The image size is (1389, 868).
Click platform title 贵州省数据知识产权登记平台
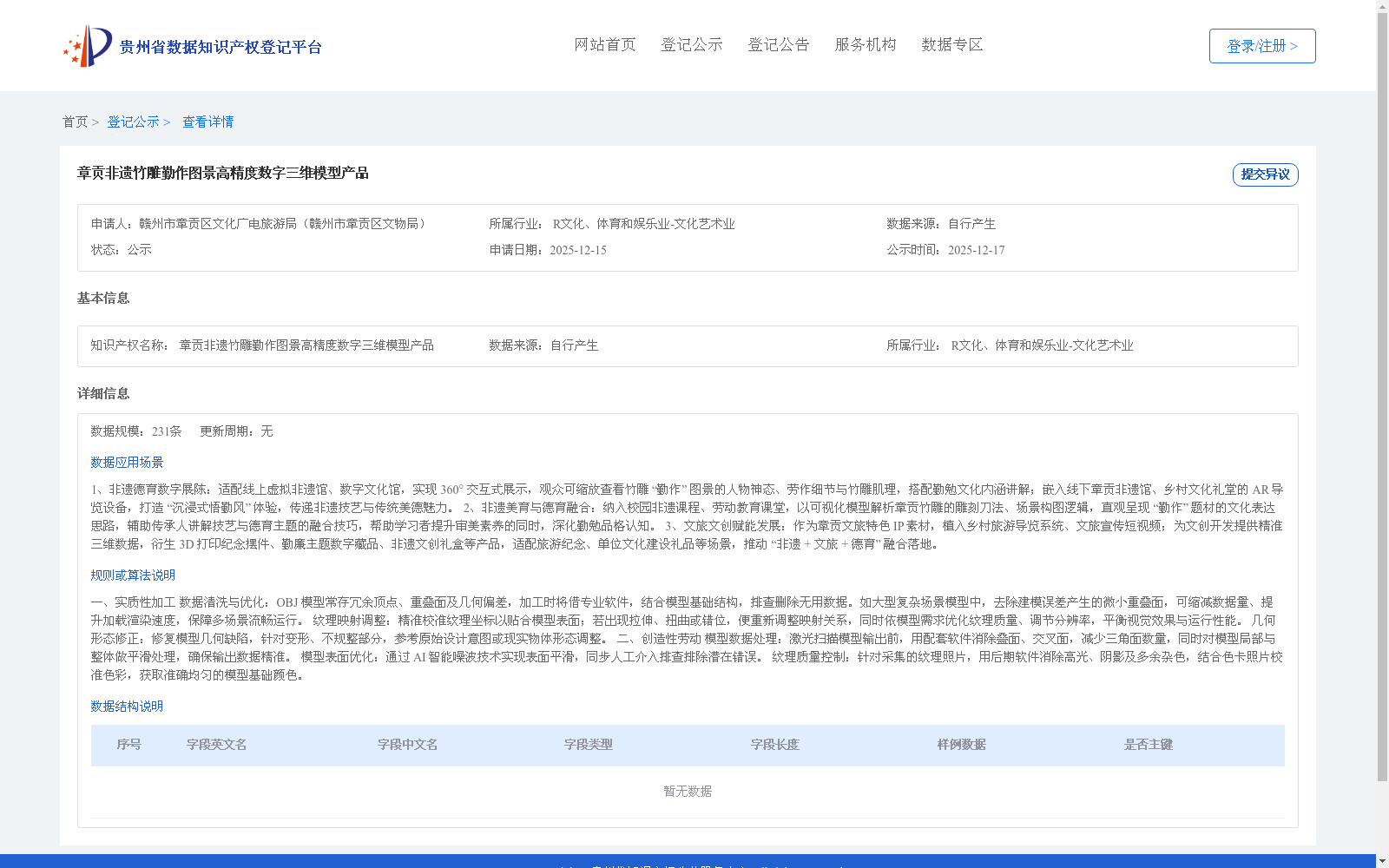click(221, 47)
